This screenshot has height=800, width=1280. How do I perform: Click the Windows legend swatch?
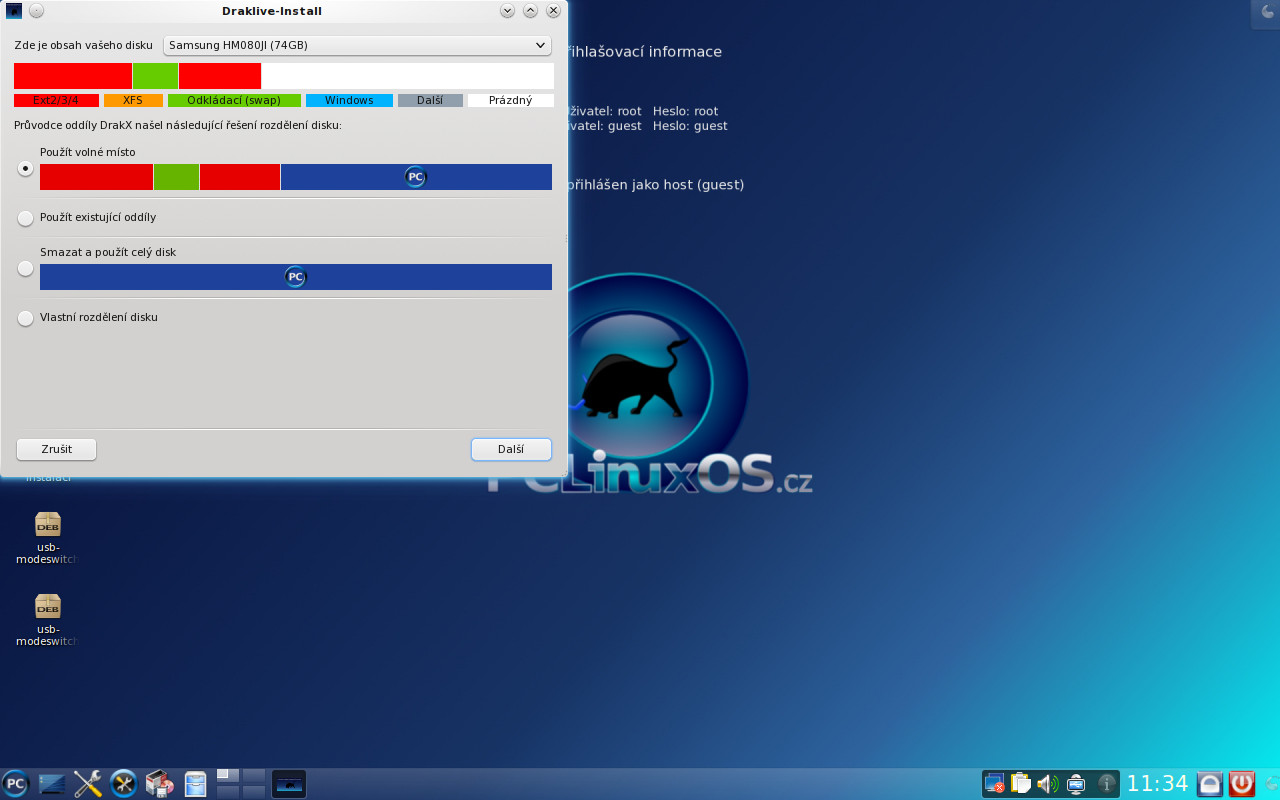point(349,100)
